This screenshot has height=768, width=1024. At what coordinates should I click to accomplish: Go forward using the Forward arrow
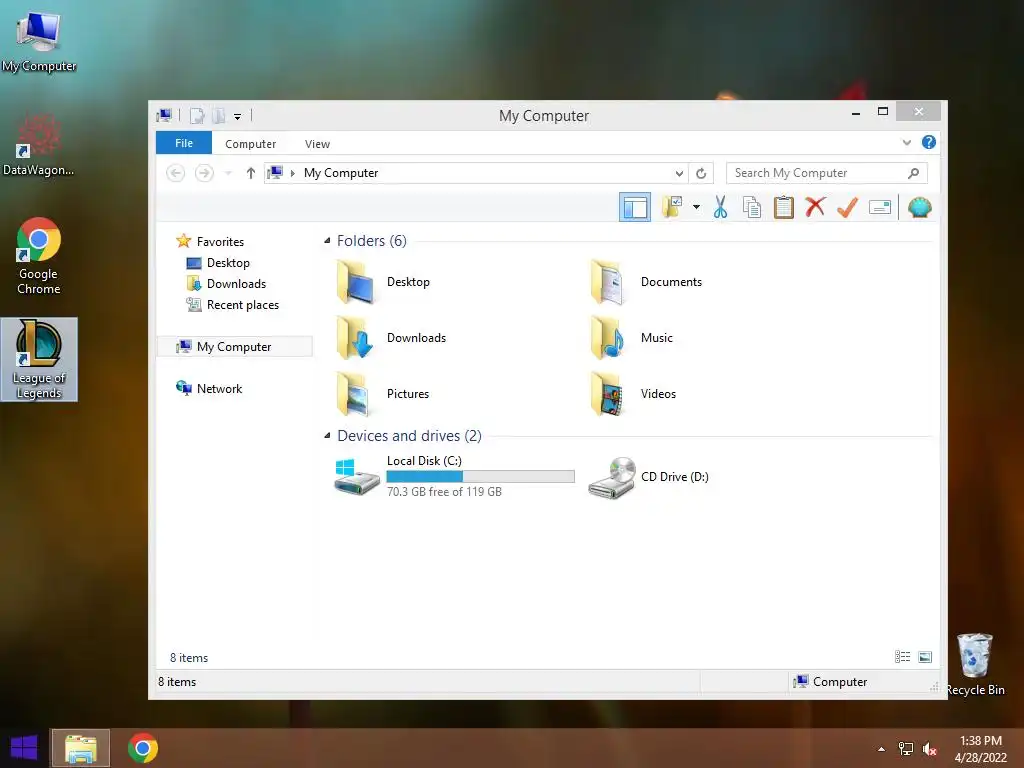204,173
